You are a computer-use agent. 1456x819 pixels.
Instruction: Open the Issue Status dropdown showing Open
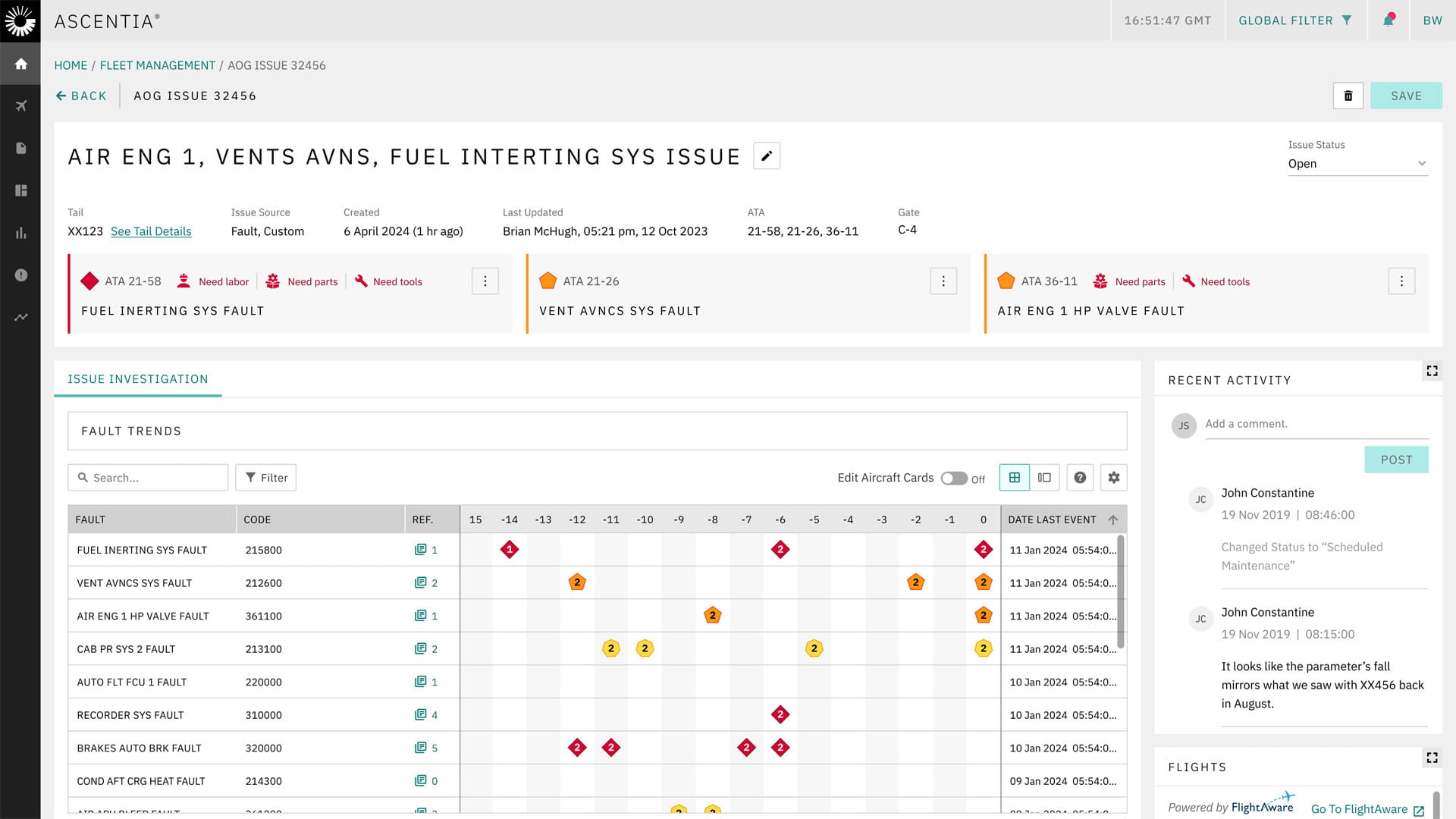(x=1357, y=163)
